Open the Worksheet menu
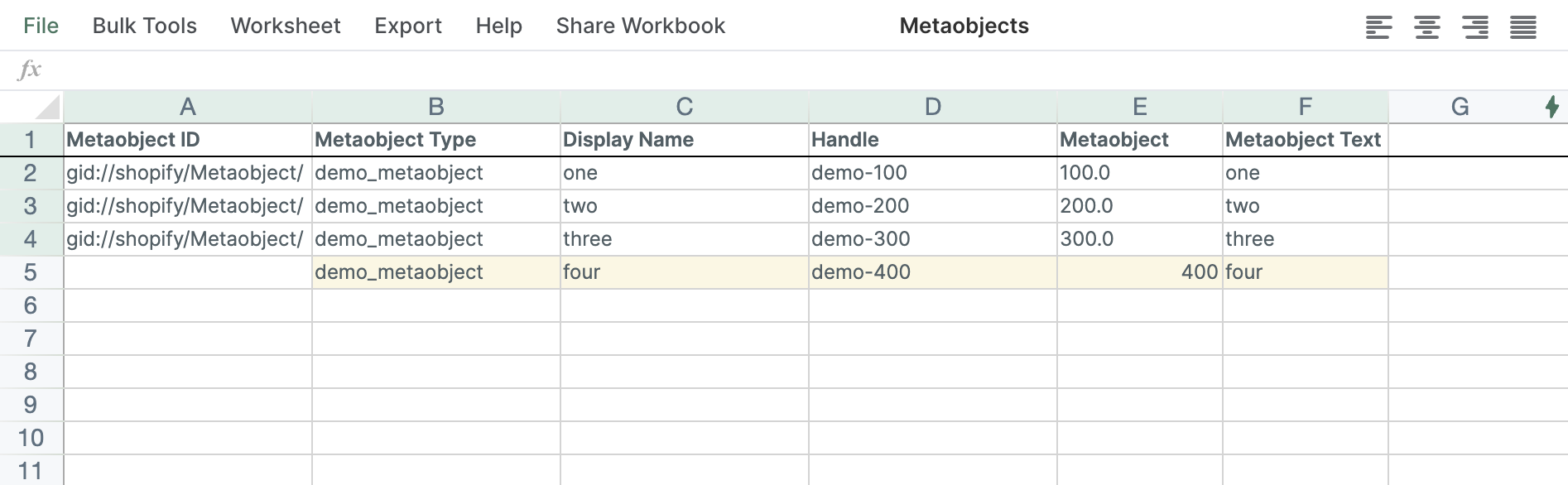 click(285, 26)
